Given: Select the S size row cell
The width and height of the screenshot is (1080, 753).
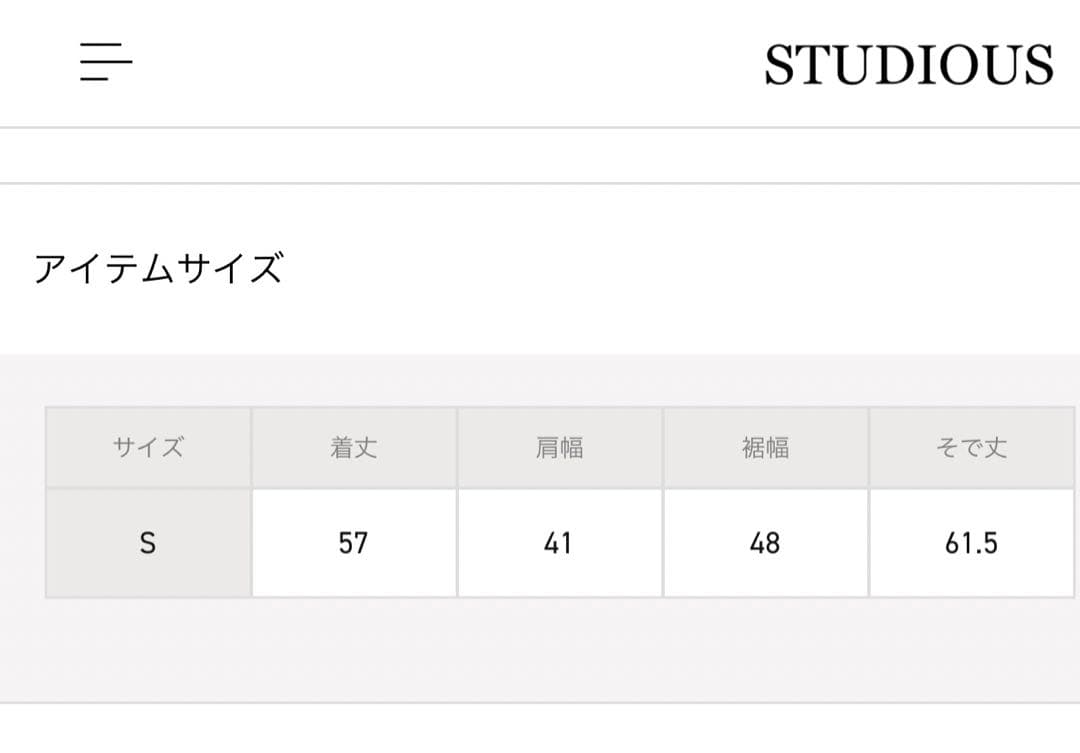Looking at the screenshot, I should [x=148, y=543].
